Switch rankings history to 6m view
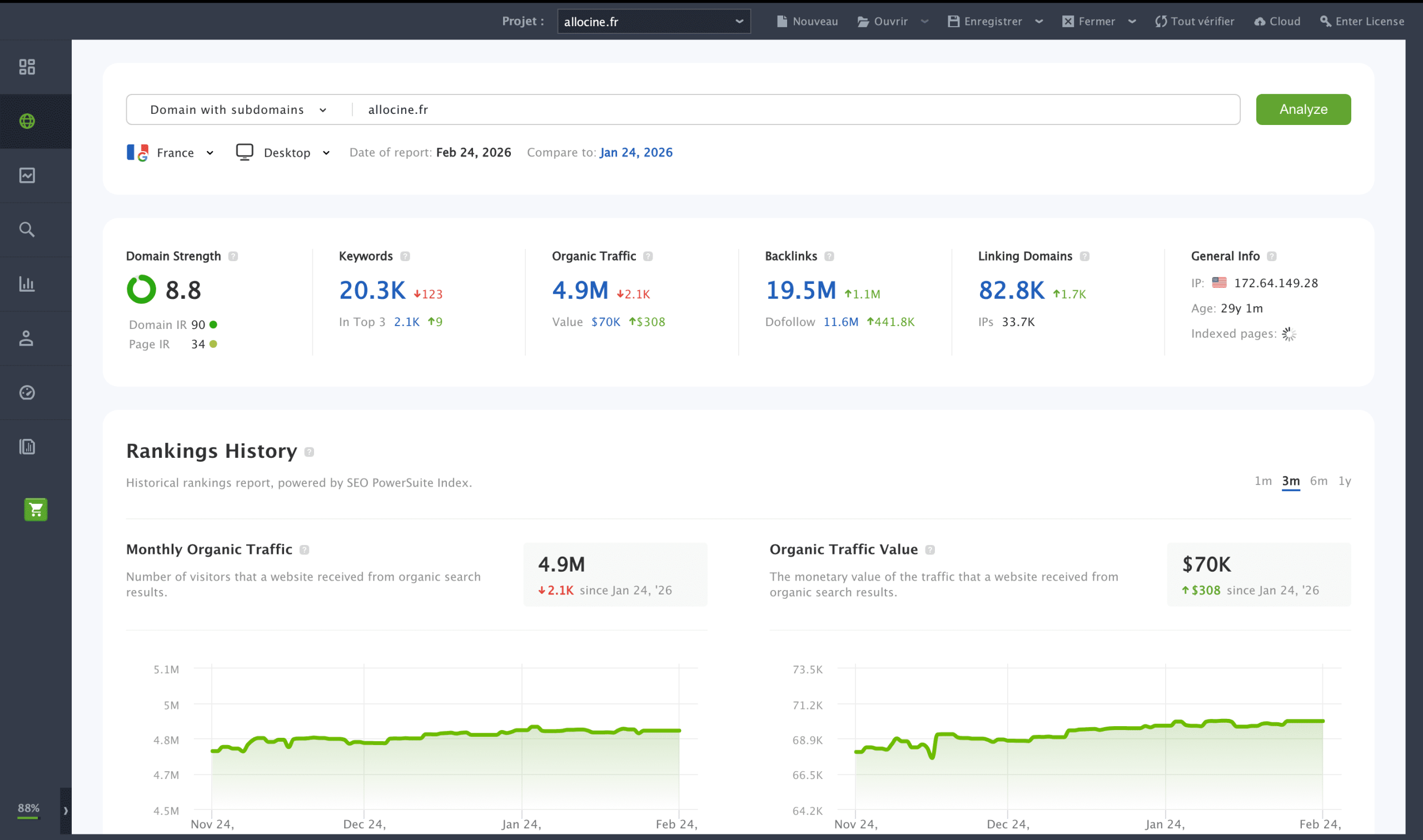 (x=1320, y=481)
